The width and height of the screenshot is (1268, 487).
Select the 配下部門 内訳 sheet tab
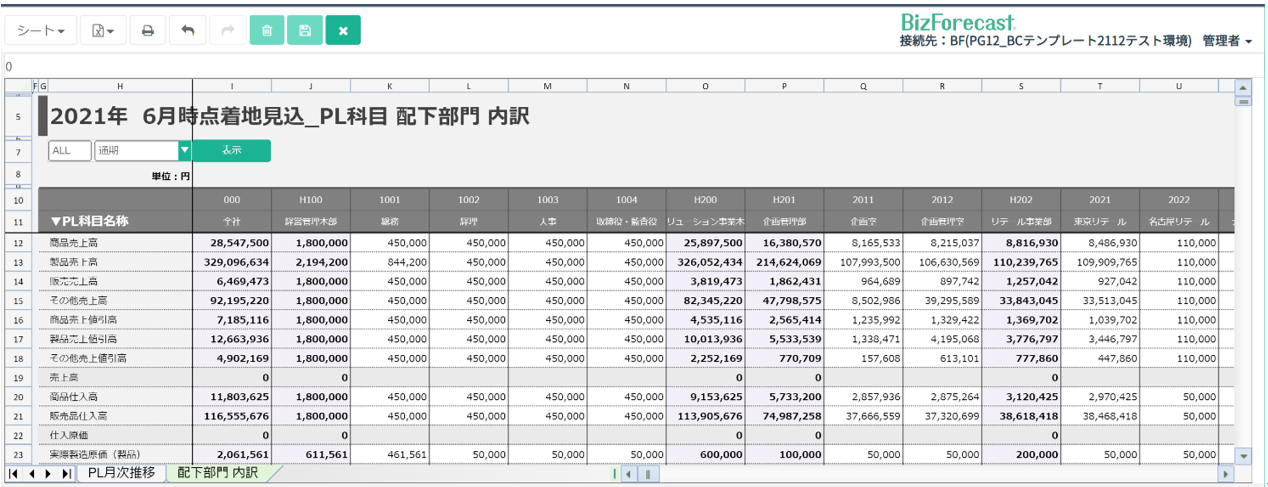pyautogui.click(x=217, y=473)
